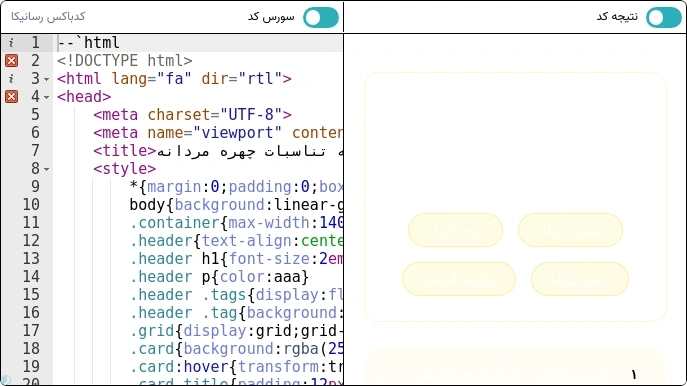The width and height of the screenshot is (687, 386).
Task: Click the .grid{display:grid rule
Action: pos(236,330)
